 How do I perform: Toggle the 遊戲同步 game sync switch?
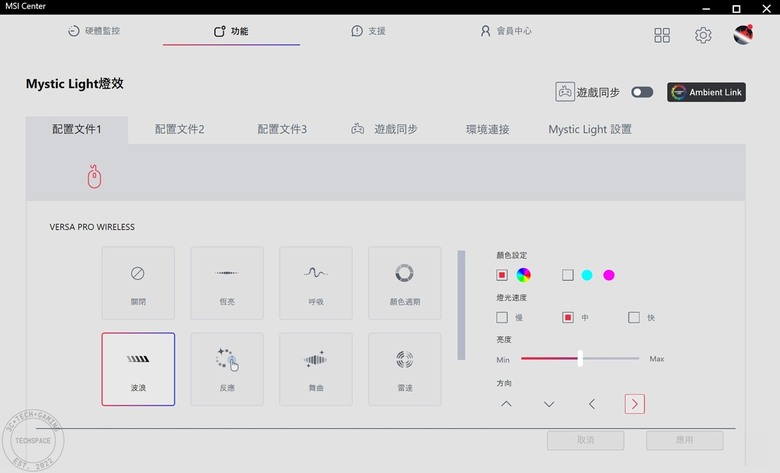click(x=642, y=92)
